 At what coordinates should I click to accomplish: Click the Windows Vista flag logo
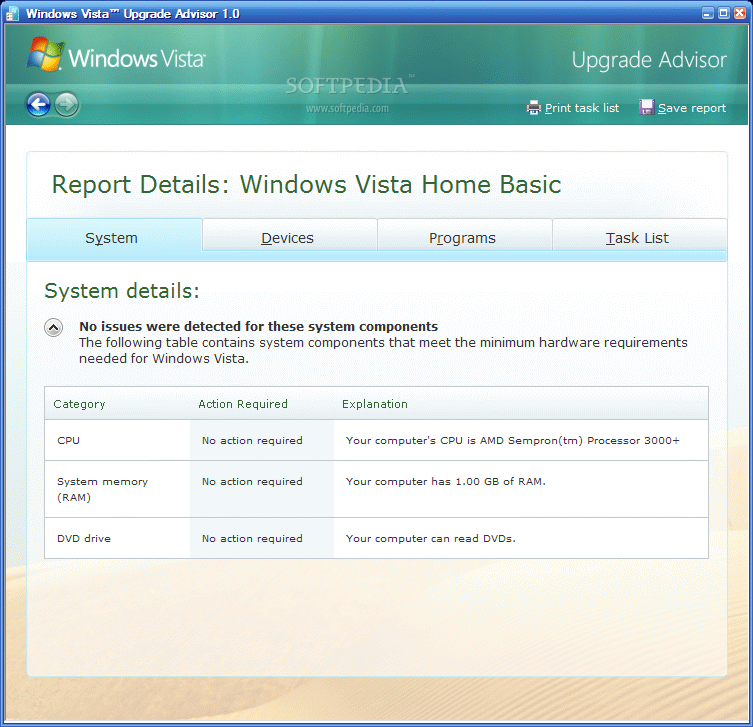click(45, 54)
